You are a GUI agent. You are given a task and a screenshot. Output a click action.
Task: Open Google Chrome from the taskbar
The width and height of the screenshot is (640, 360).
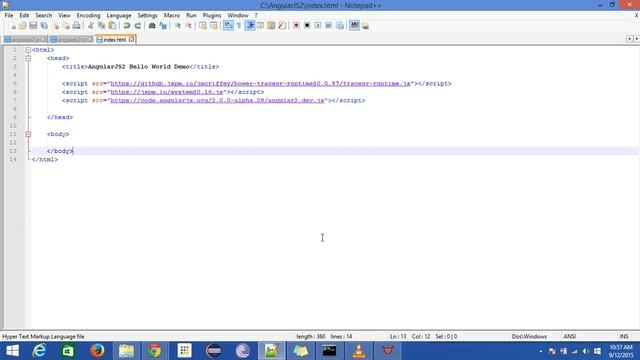[154, 351]
